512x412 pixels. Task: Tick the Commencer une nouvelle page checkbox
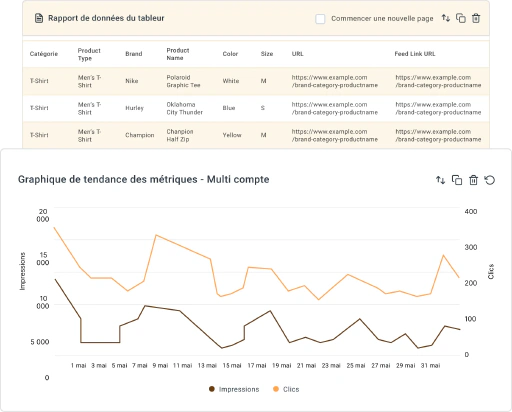pos(320,19)
